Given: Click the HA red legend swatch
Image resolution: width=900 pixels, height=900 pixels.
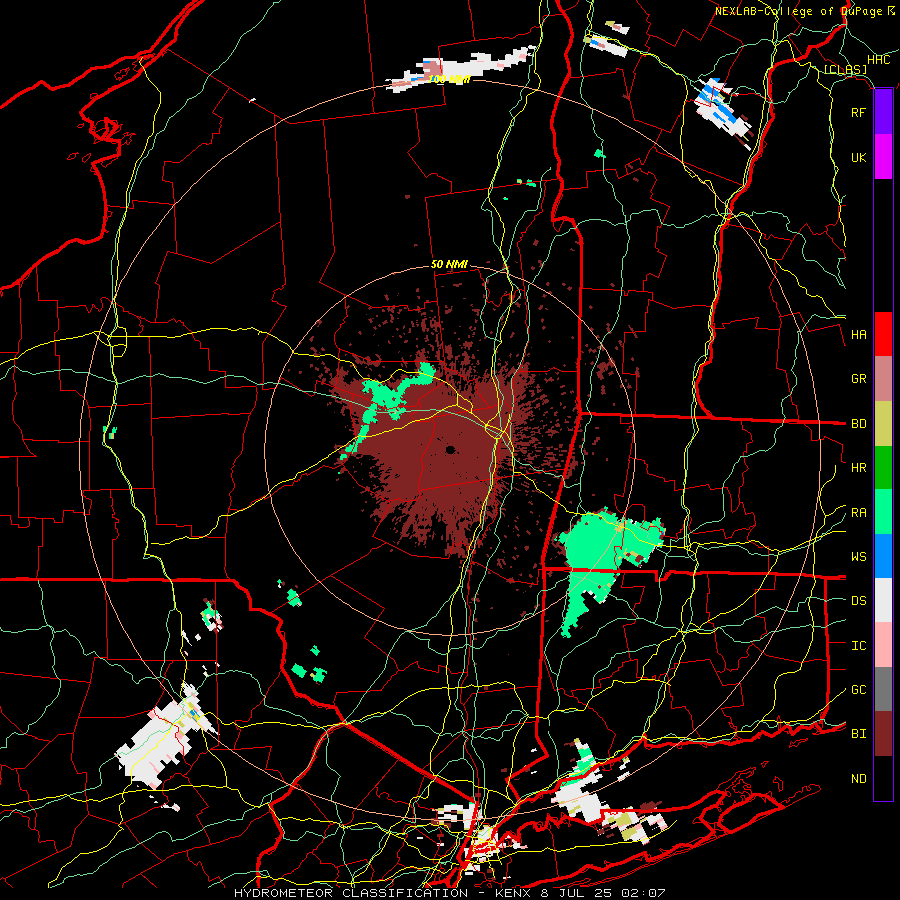Looking at the screenshot, I should coord(883,334).
